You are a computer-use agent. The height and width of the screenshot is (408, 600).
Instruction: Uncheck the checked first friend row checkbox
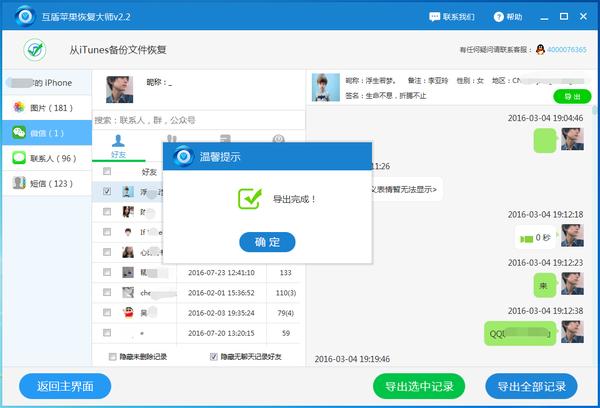pyautogui.click(x=107, y=191)
